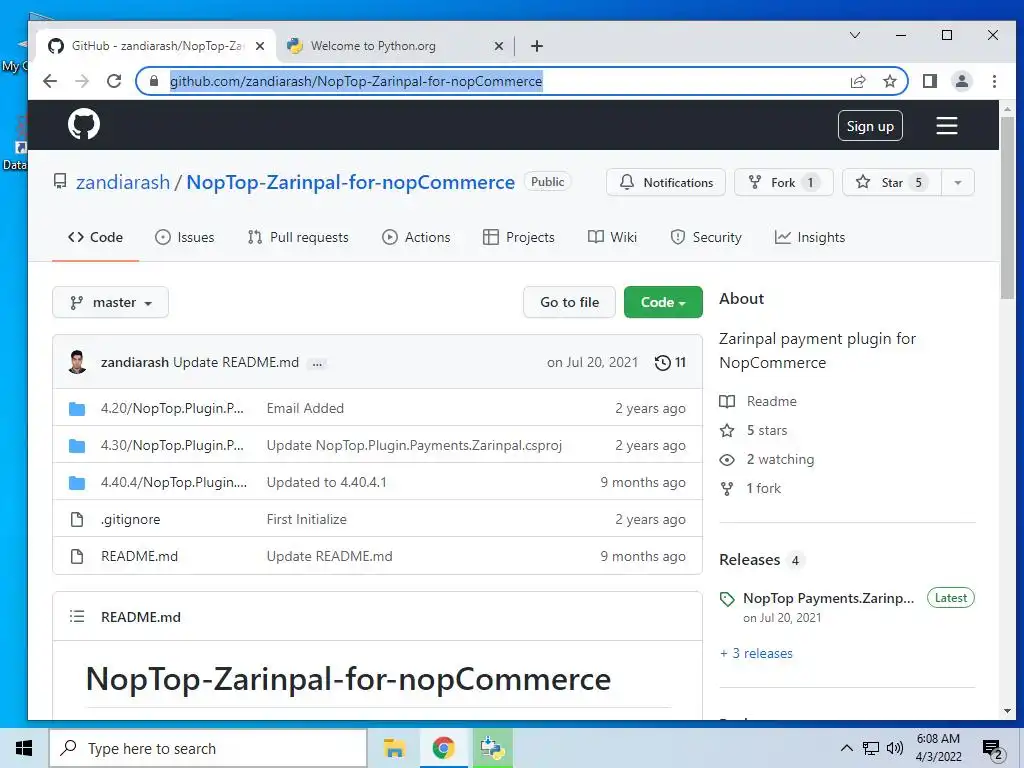Switch to the Code tab
The width and height of the screenshot is (1024, 768).
[x=95, y=237]
